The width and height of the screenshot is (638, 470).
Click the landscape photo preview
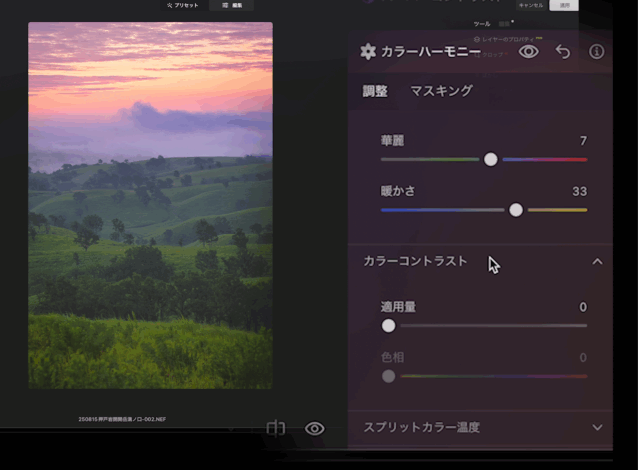pos(150,205)
